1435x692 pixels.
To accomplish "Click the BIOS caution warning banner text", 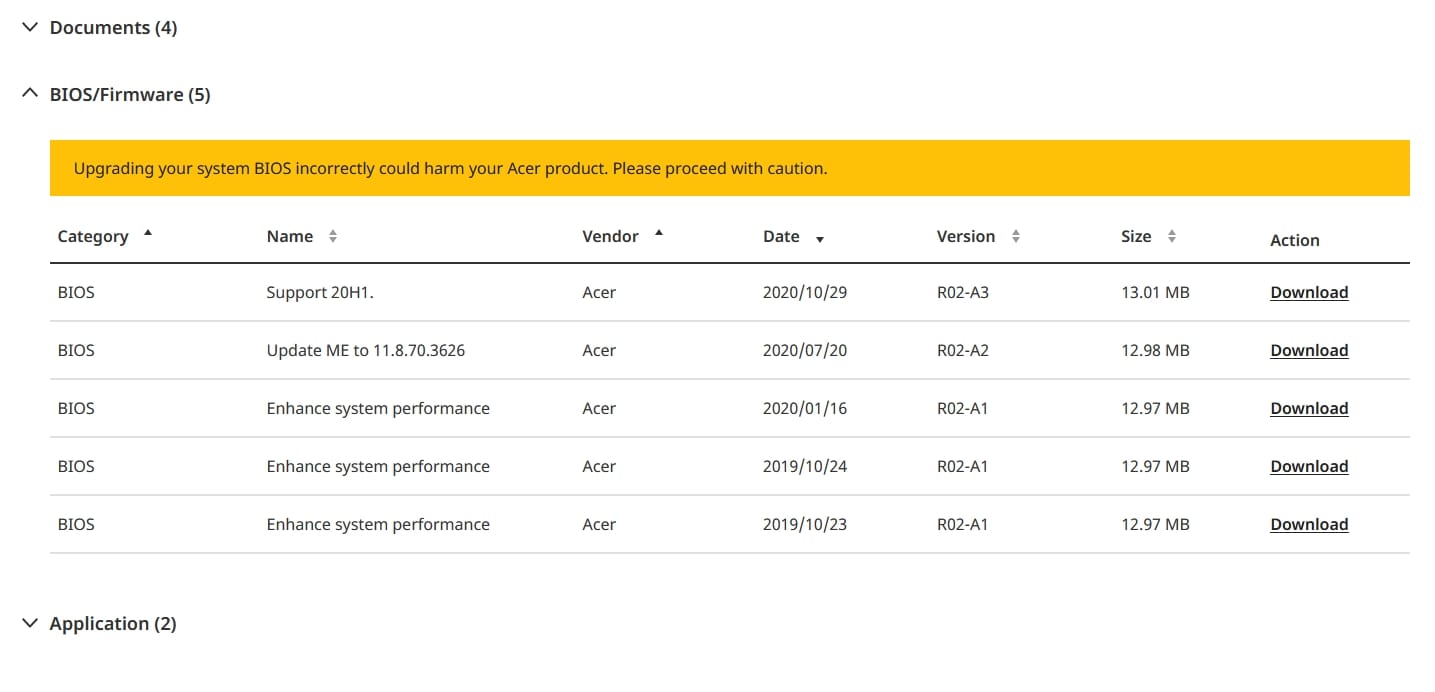I will point(450,168).
